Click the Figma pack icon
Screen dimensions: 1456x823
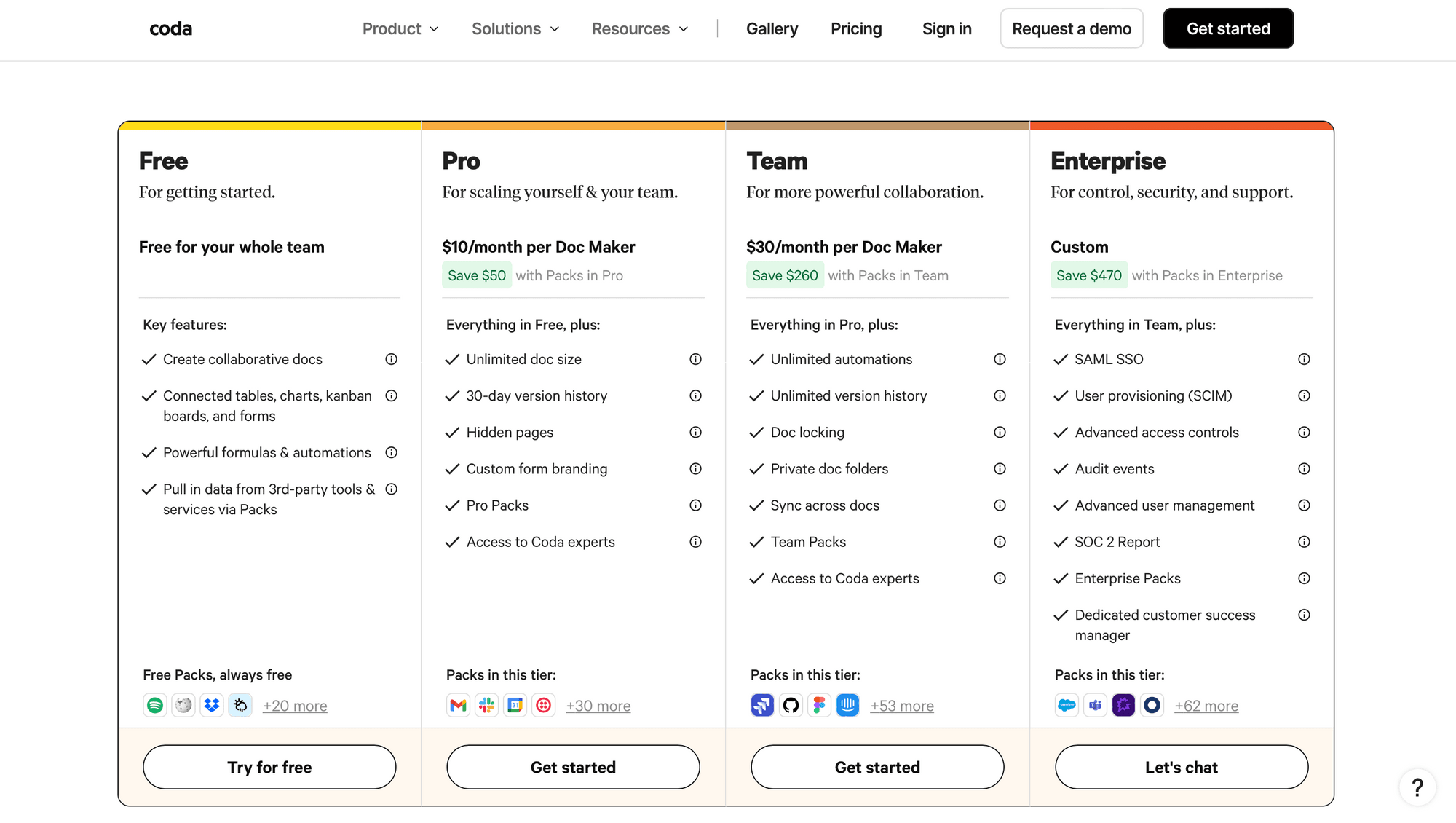coord(819,705)
